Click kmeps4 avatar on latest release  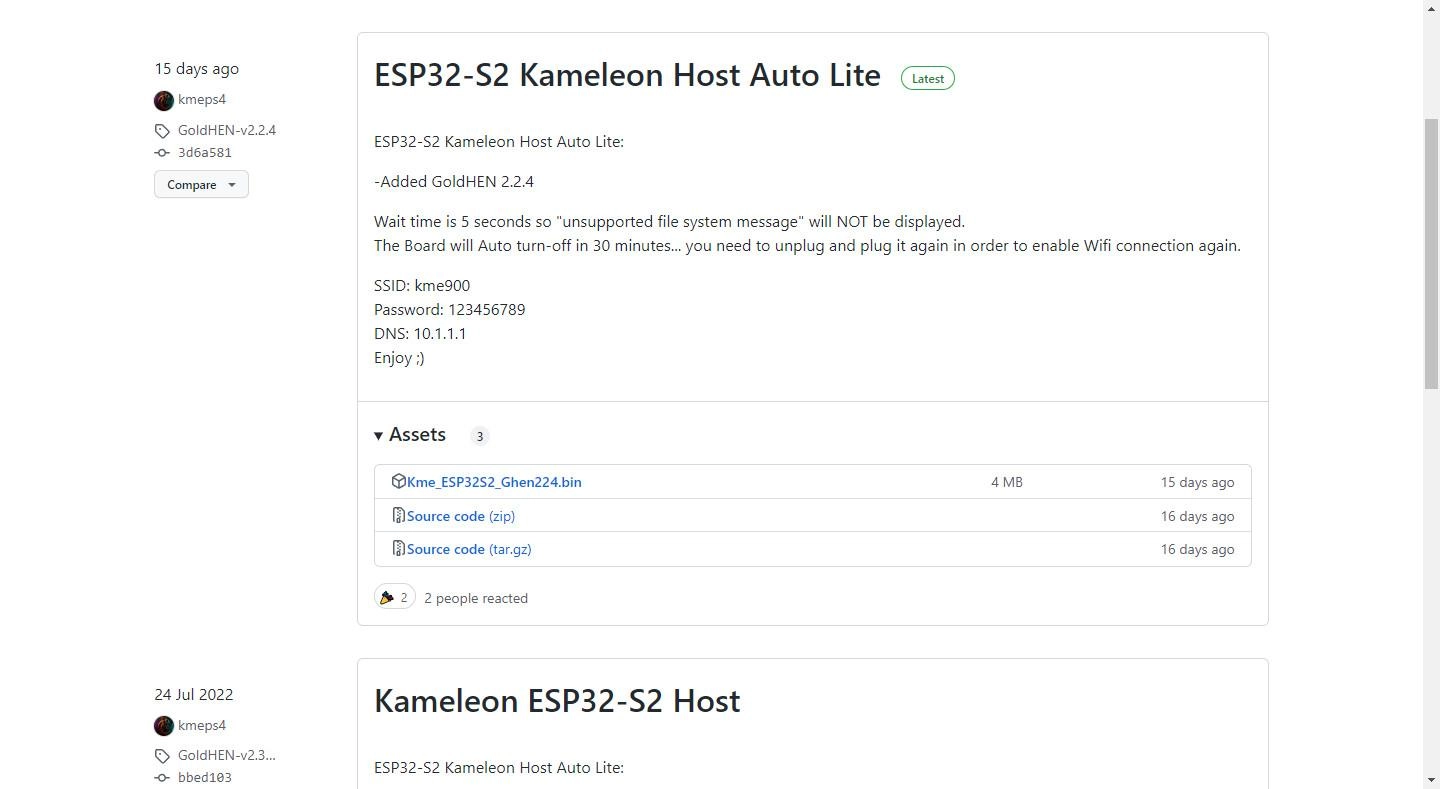click(164, 100)
